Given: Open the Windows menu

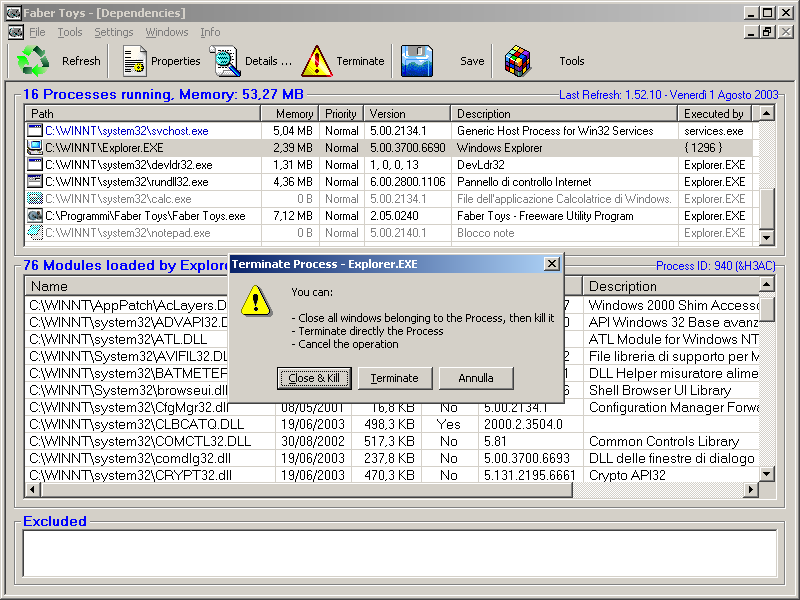Looking at the screenshot, I should (166, 32).
